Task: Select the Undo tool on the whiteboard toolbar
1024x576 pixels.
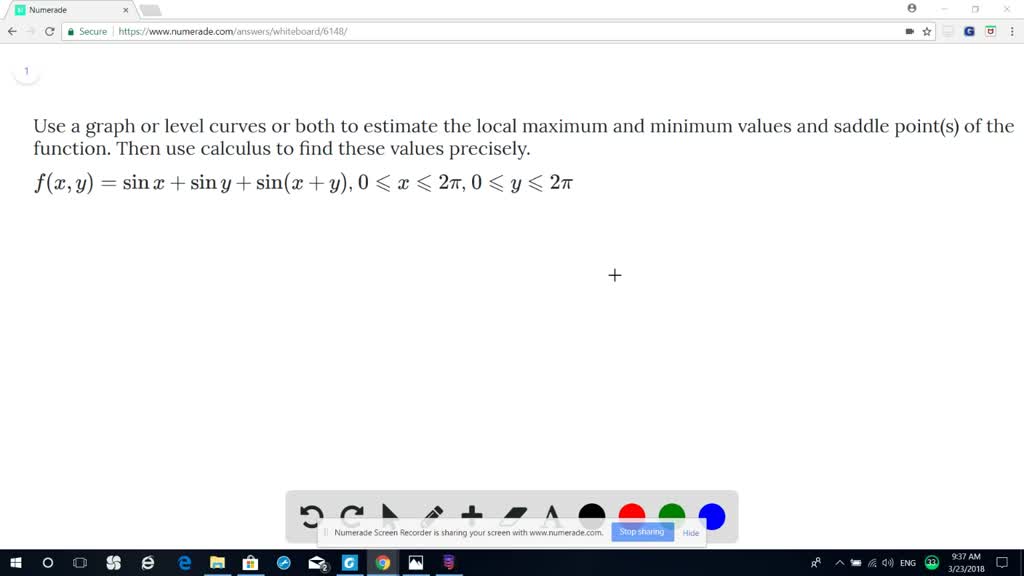Action: (x=310, y=513)
